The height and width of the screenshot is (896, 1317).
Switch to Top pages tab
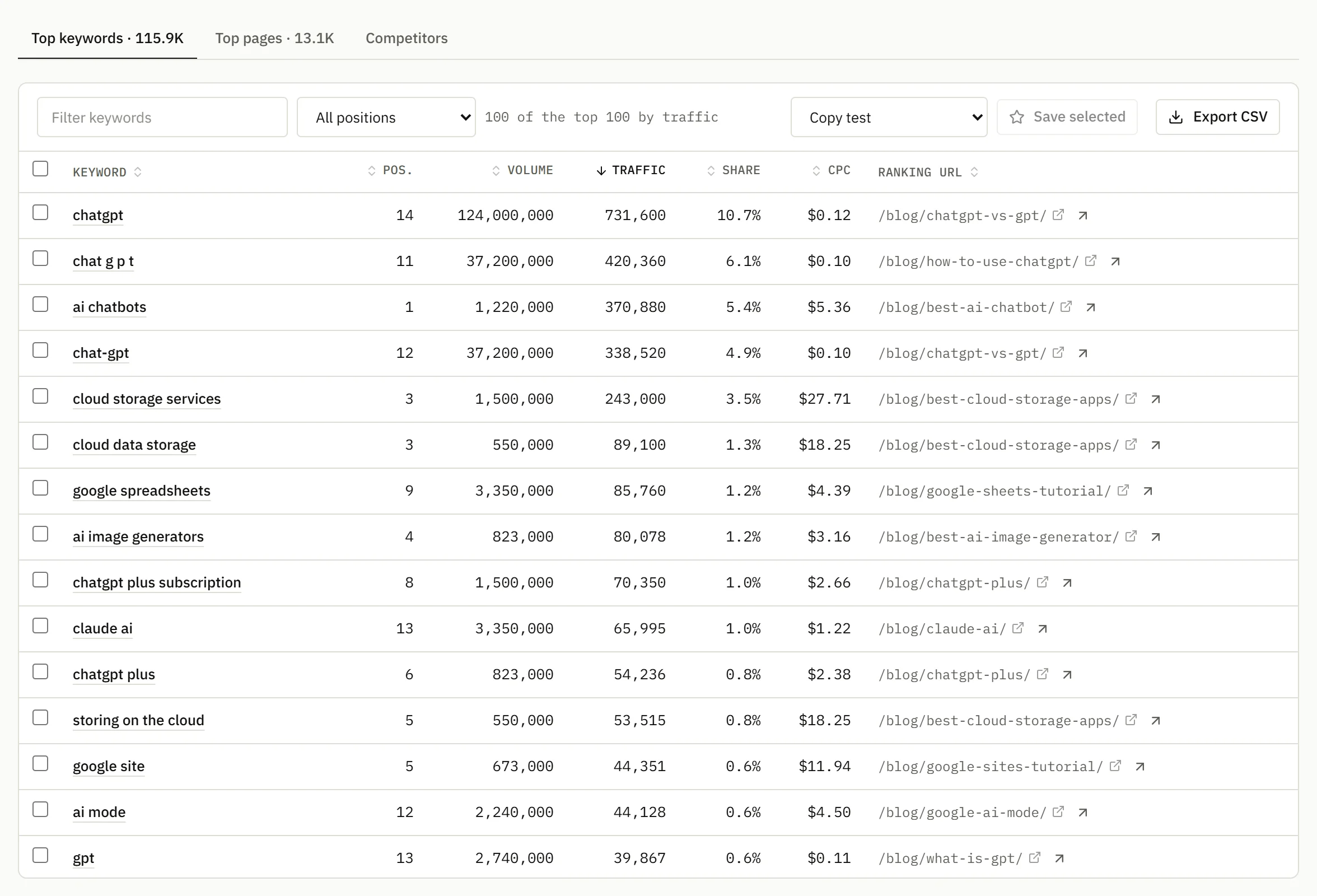click(274, 38)
